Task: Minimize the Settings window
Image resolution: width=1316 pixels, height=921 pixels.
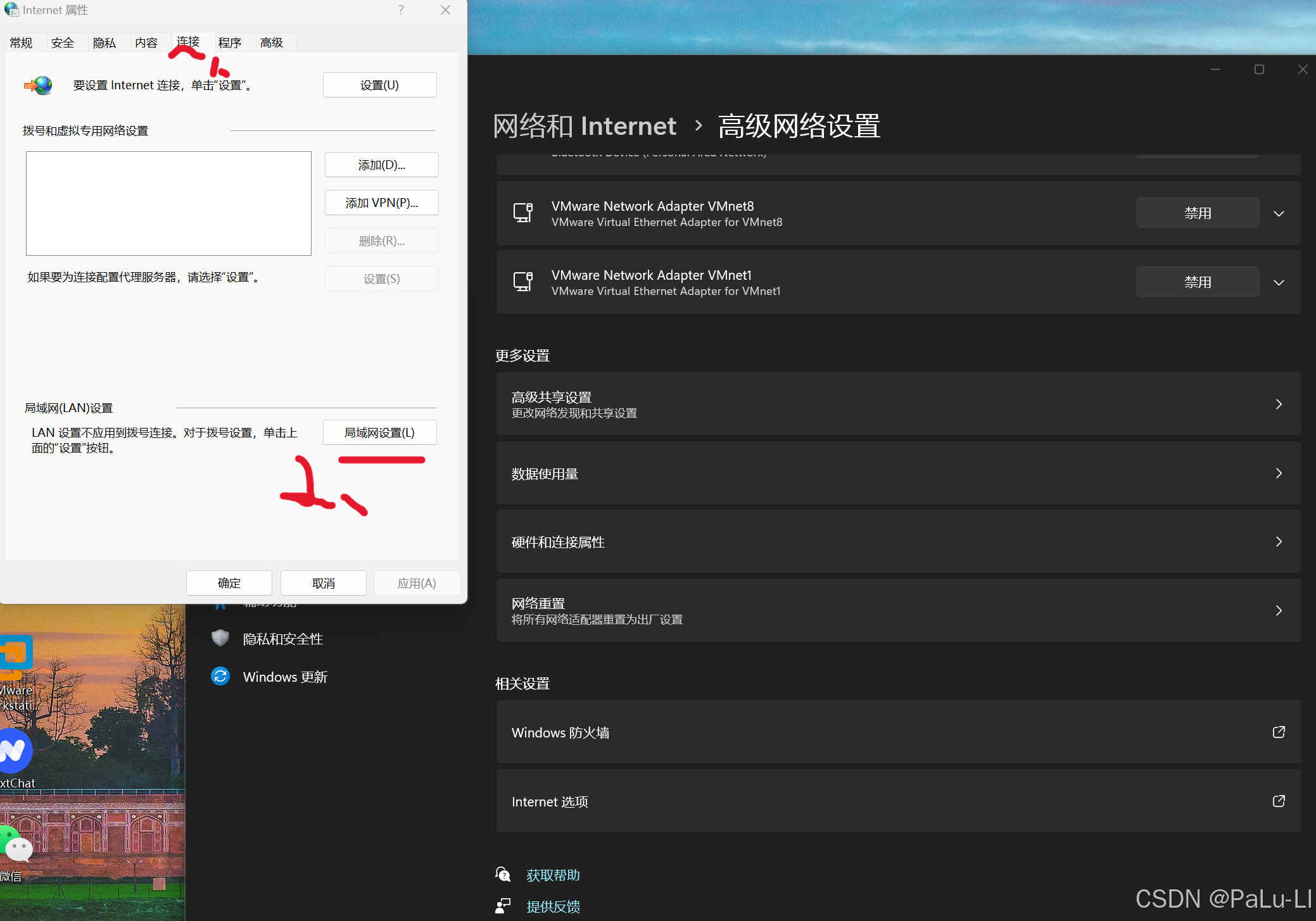Action: point(1215,70)
